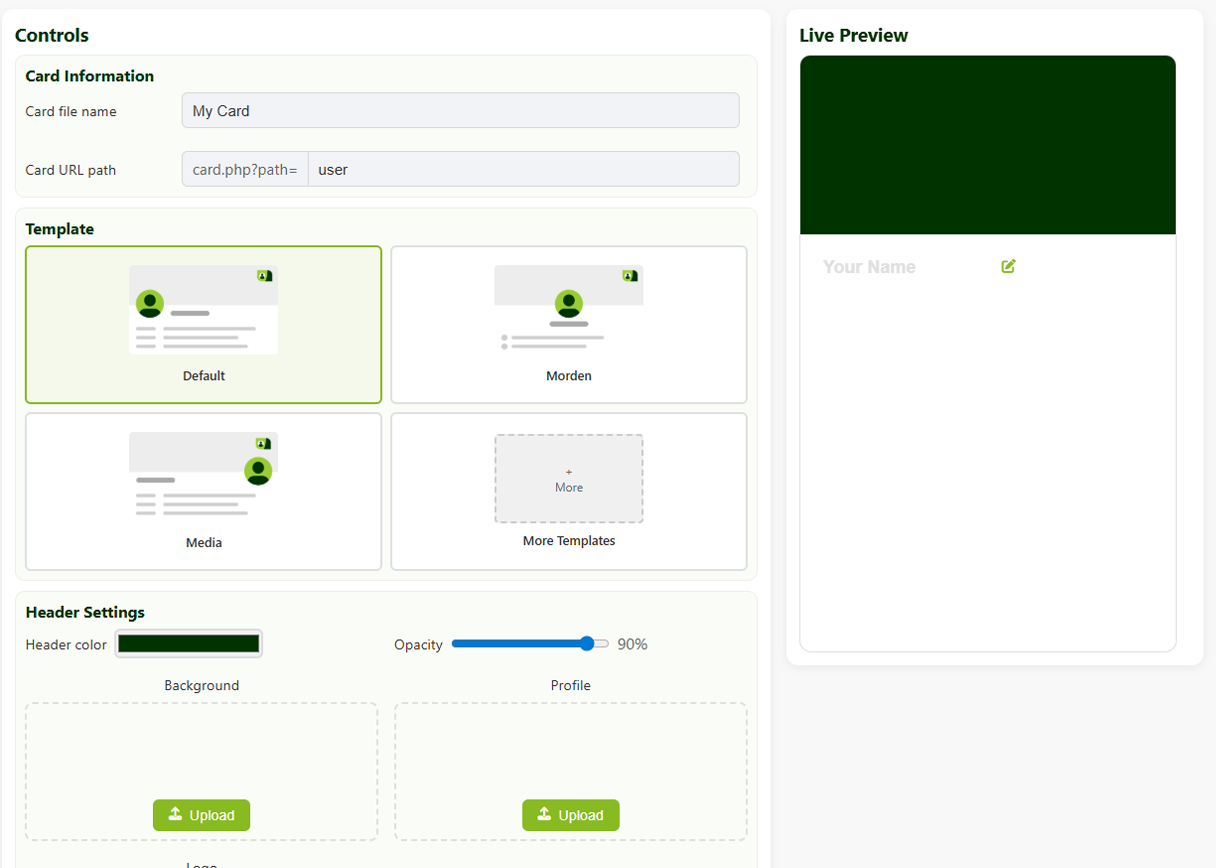Open the Header color swatch picker

pyautogui.click(x=189, y=644)
